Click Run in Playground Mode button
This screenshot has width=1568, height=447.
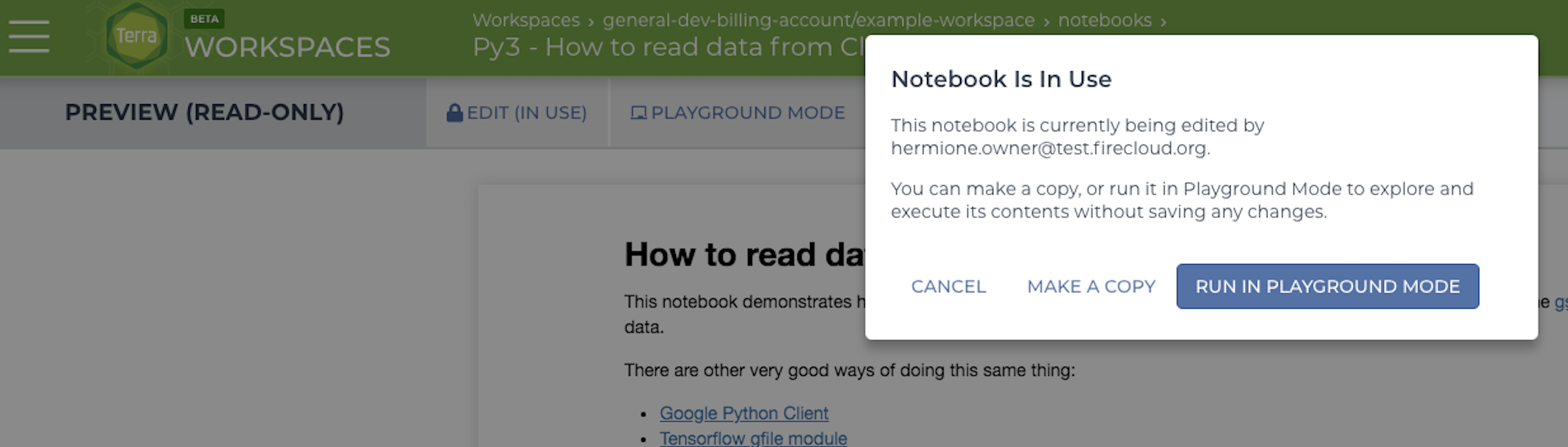1327,286
